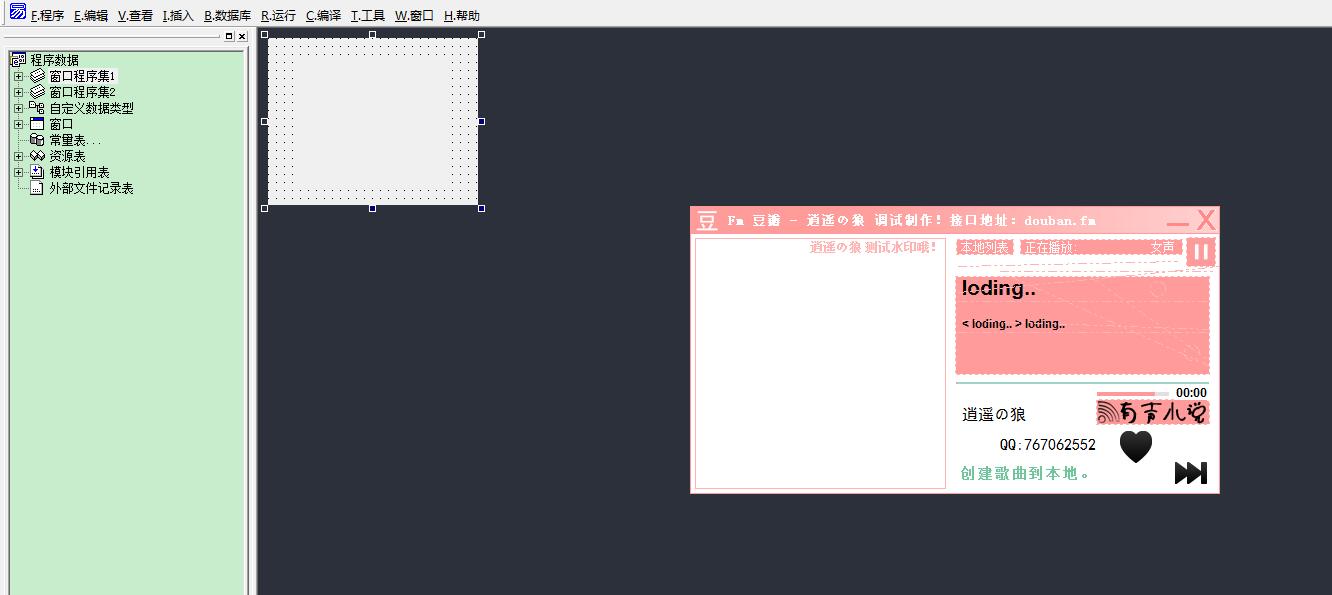Minimize the Fm 豆瓣 player window
Viewport: 1332px width, 595px height.
[x=1178, y=222]
